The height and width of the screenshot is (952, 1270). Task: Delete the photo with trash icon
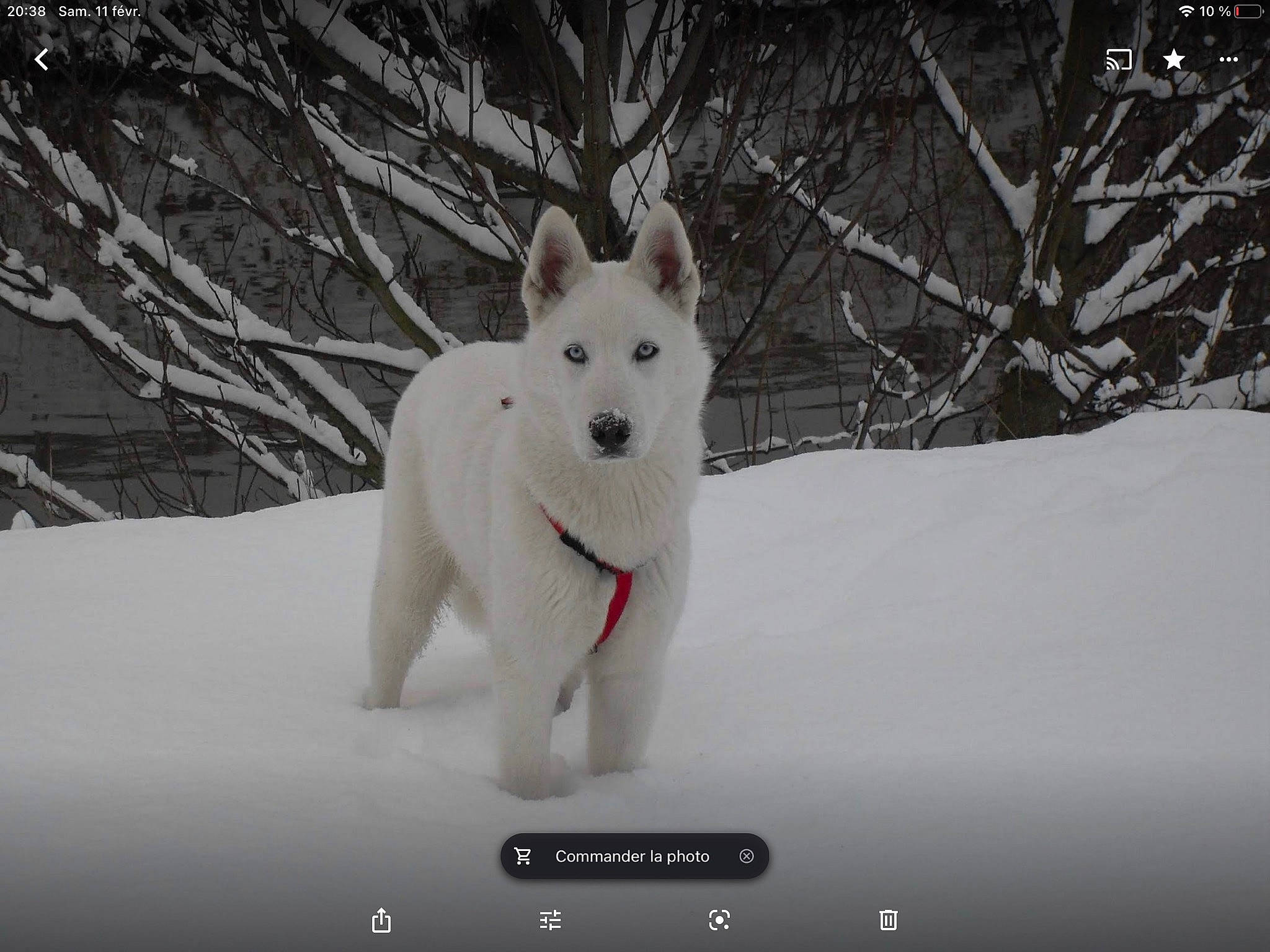tap(888, 920)
